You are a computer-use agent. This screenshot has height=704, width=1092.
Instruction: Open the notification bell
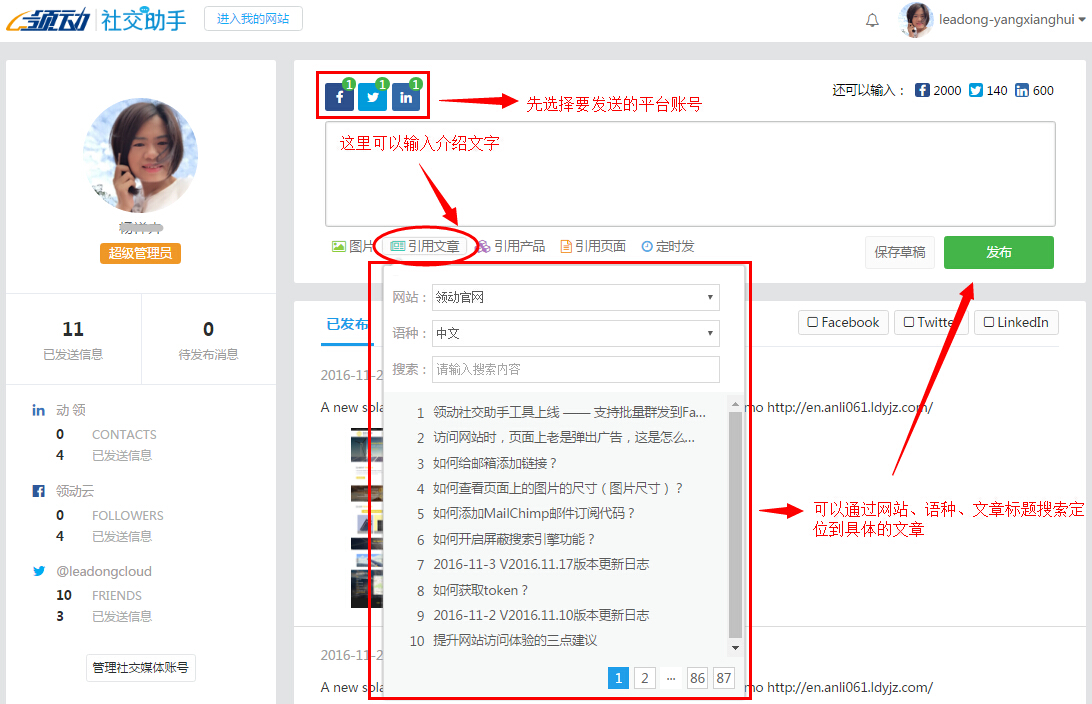872,20
